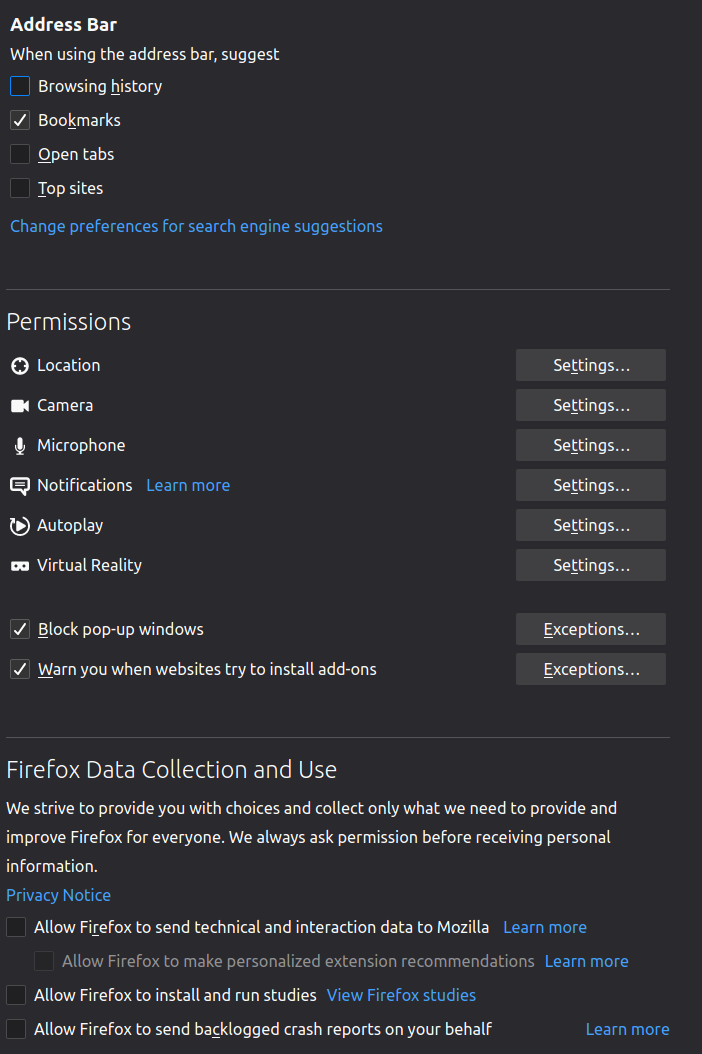Click the Virtual Reality headset icon
Image resolution: width=702 pixels, height=1054 pixels.
click(20, 566)
